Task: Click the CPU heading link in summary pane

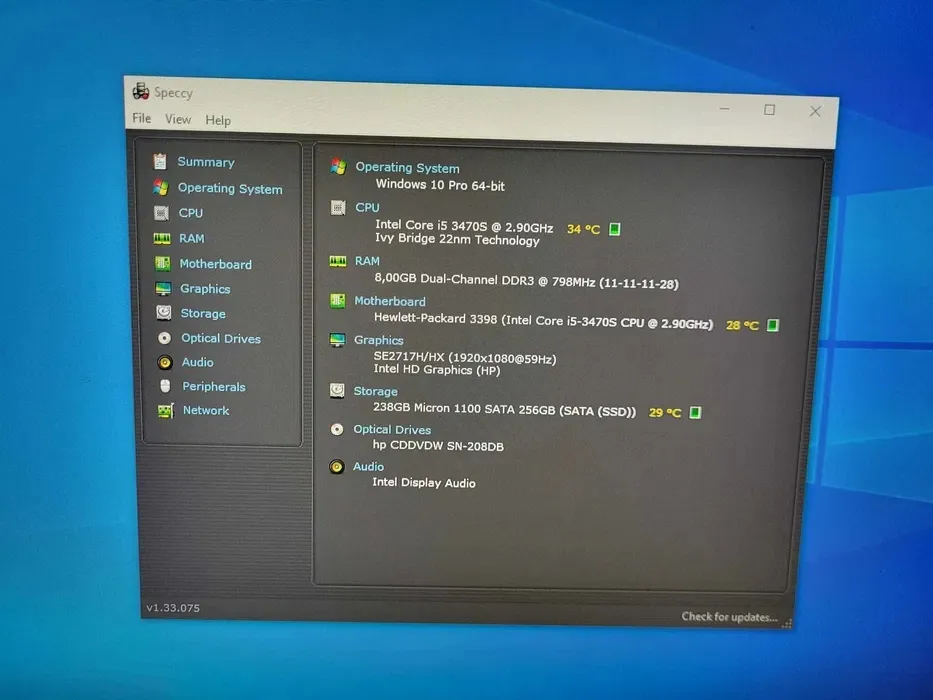Action: (x=367, y=207)
